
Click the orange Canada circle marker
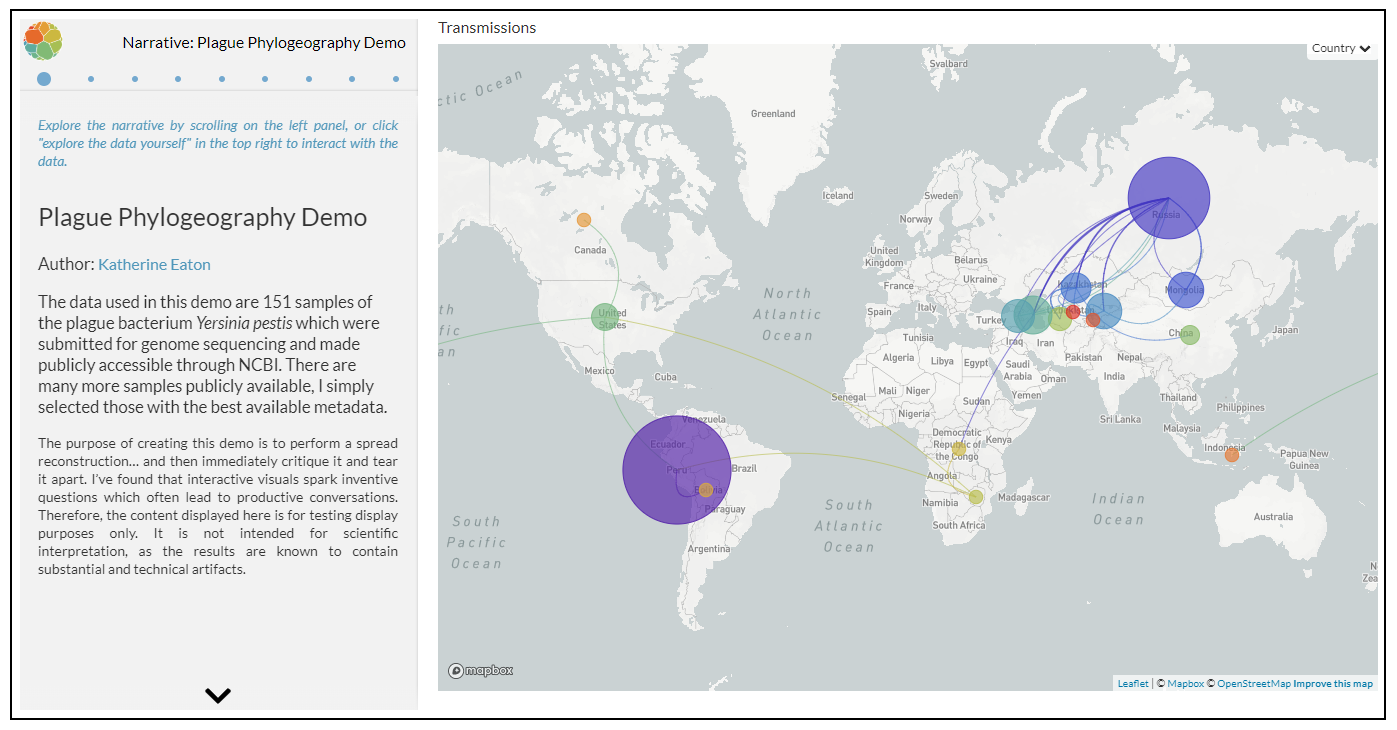tap(584, 220)
